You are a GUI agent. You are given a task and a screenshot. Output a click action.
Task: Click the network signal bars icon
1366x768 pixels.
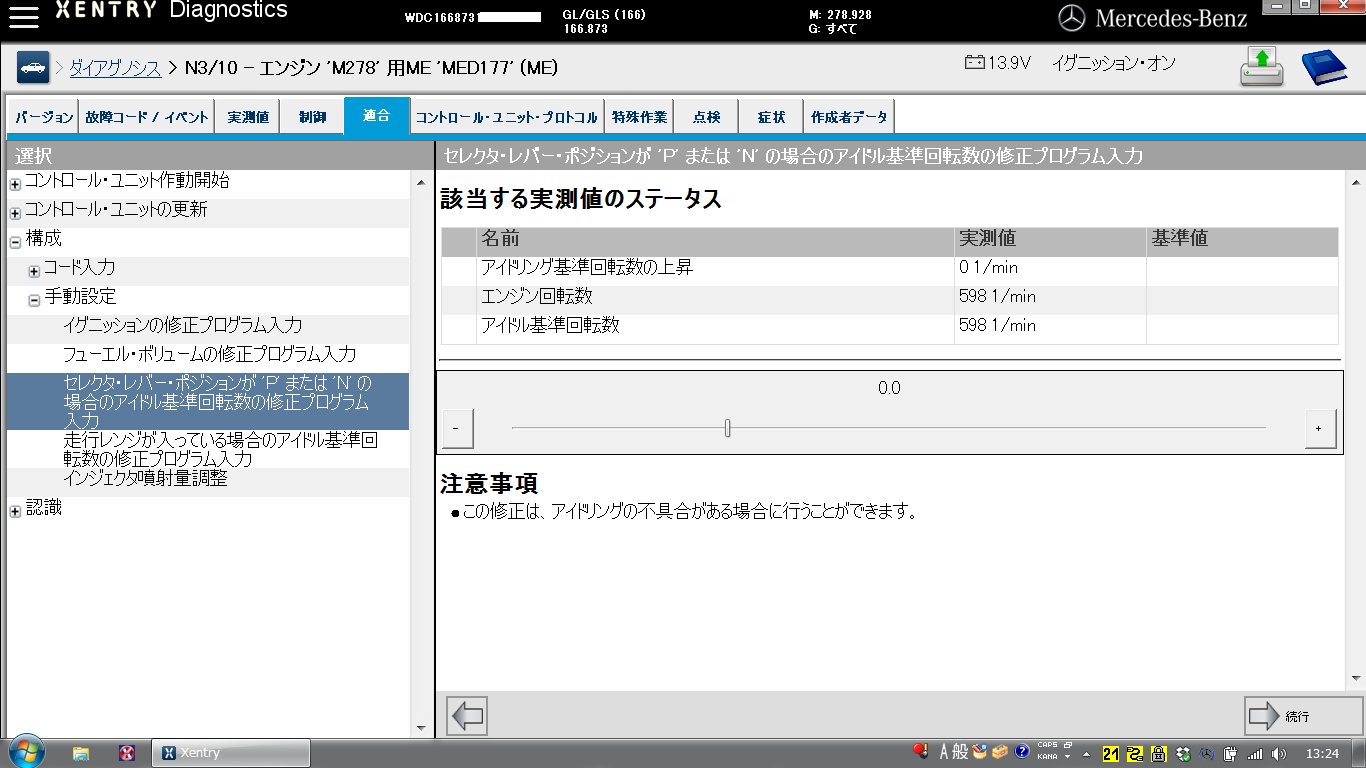(x=1255, y=754)
